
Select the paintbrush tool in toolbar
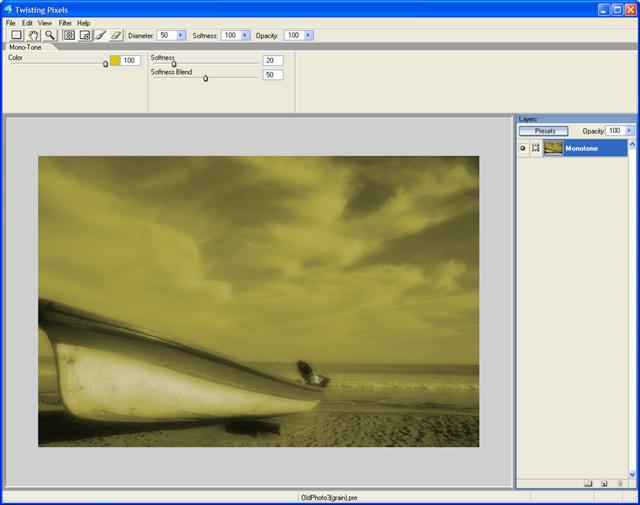101,35
